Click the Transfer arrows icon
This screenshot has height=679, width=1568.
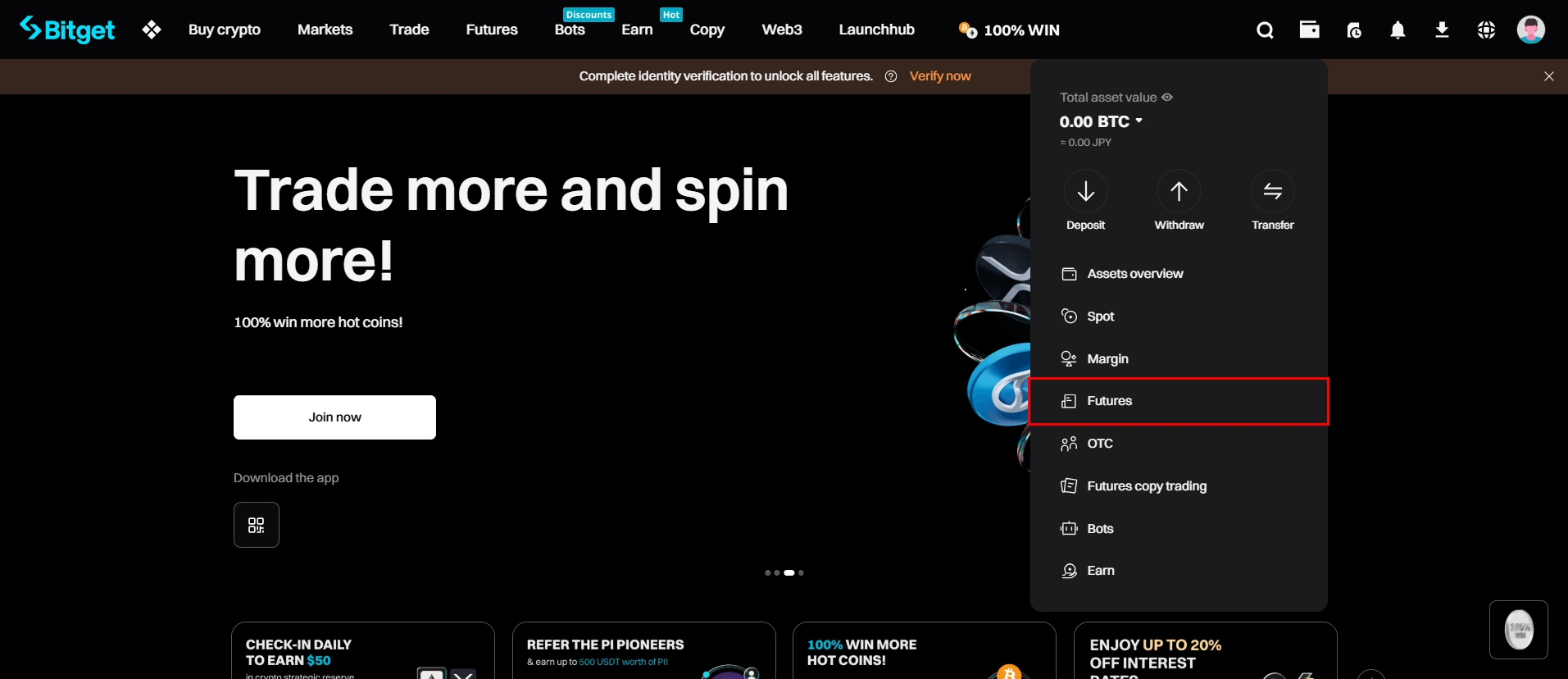tap(1272, 191)
